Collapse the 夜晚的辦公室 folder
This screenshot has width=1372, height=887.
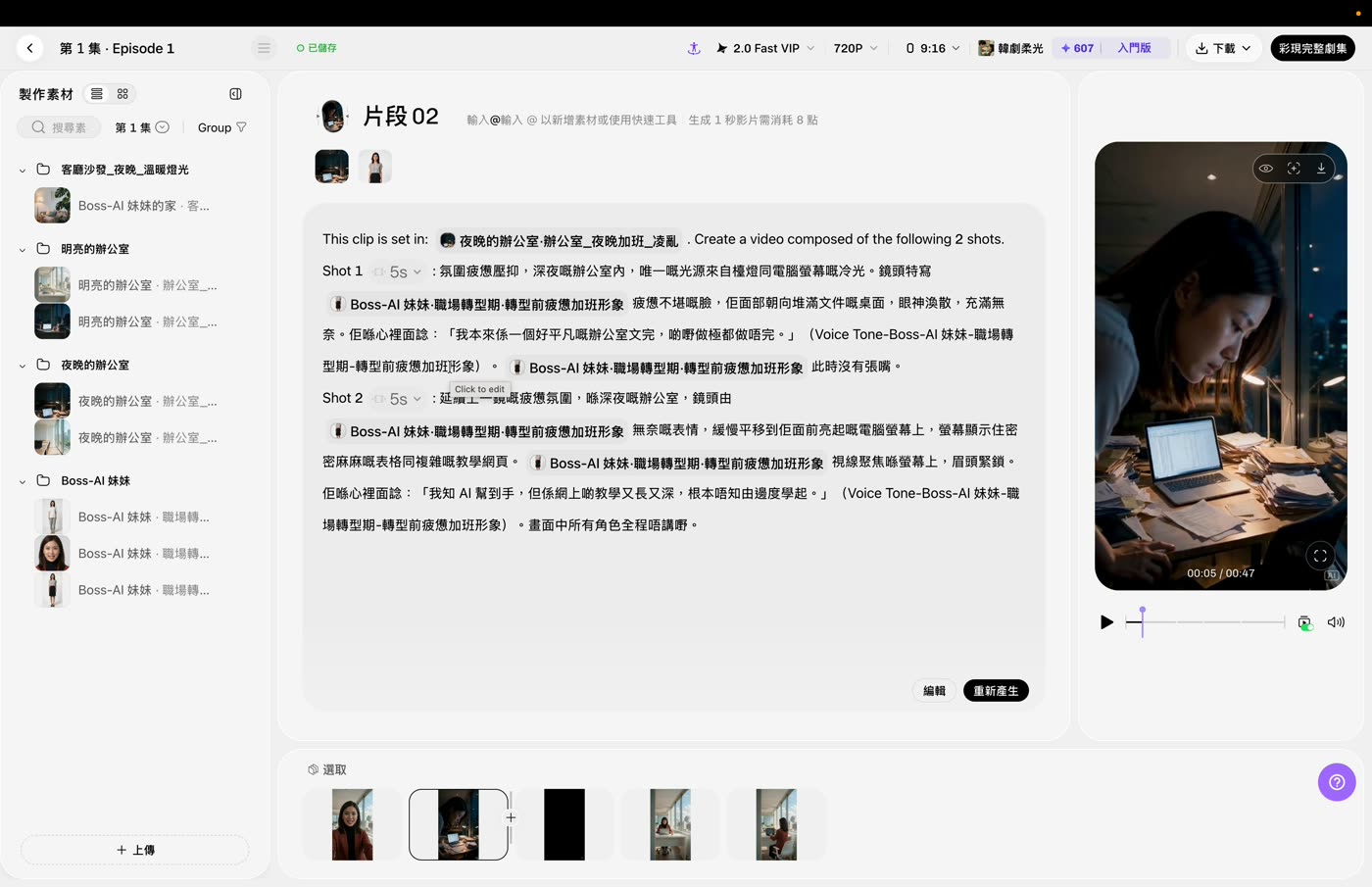(x=23, y=365)
